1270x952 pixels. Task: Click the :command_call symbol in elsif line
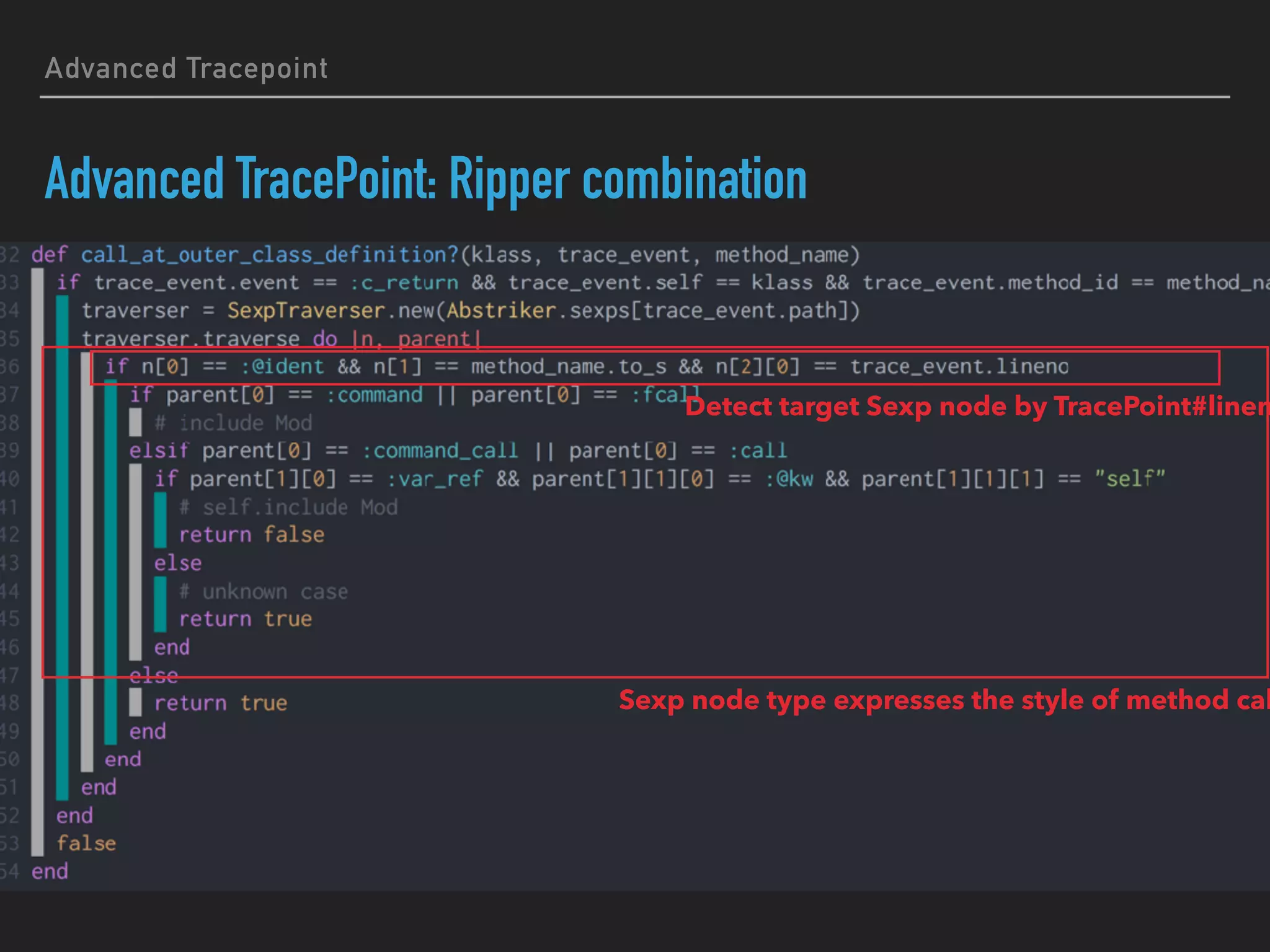[440, 451]
